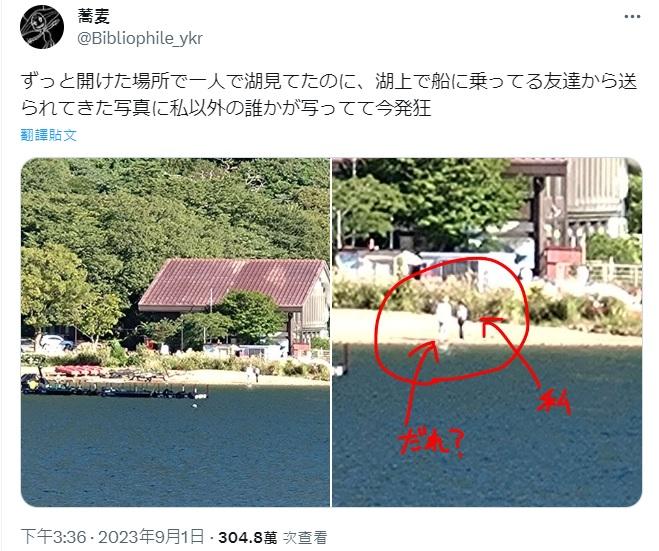Open the three-dot more options menu
This screenshot has height=551, width=659.
tap(632, 17)
